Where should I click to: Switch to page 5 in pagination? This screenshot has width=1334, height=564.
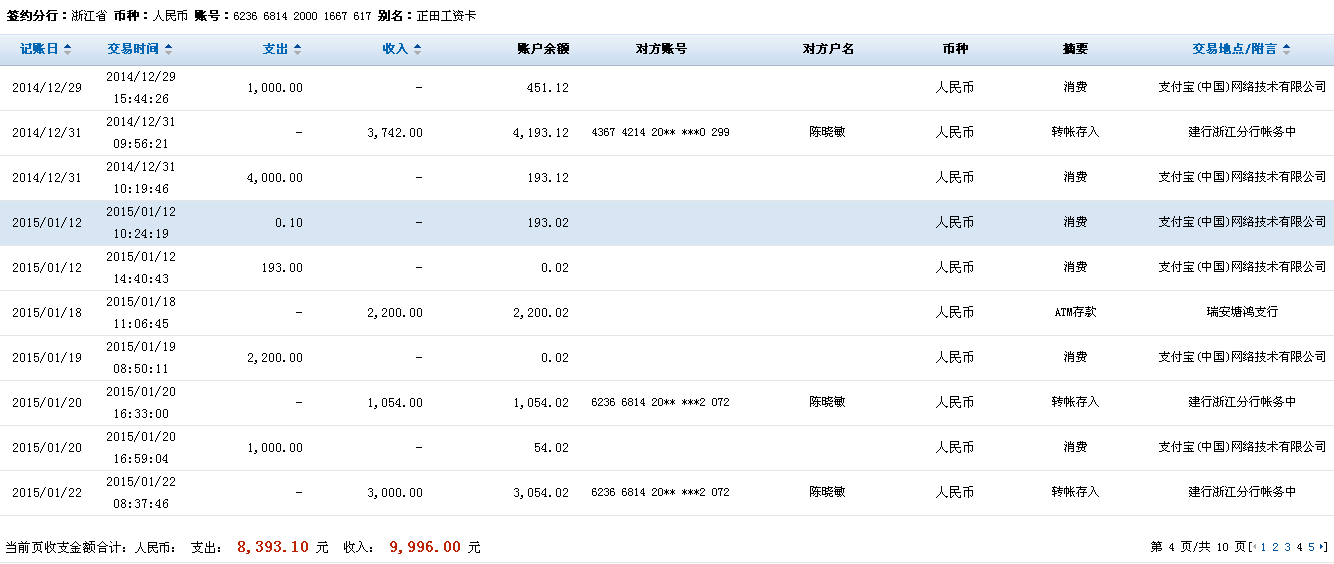click(x=1311, y=547)
